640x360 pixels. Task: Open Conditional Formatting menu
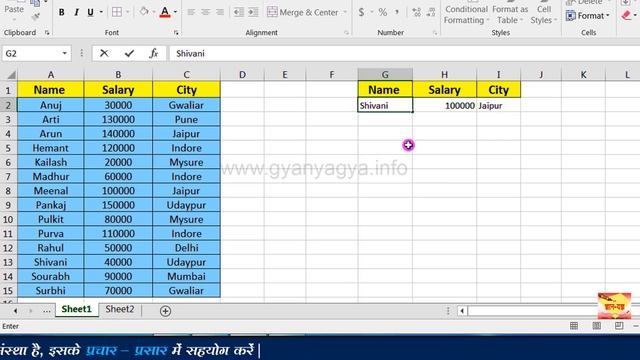[x=466, y=14]
